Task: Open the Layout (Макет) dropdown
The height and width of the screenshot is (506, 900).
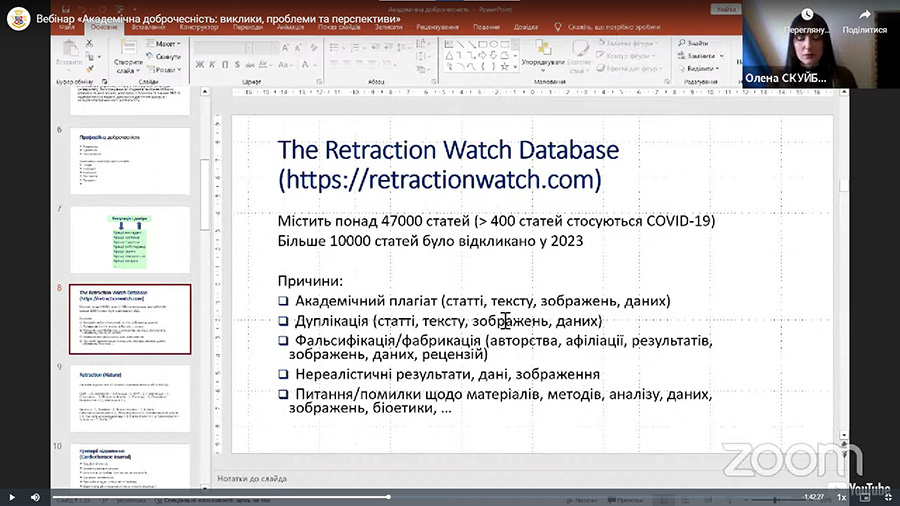Action: [x=168, y=45]
